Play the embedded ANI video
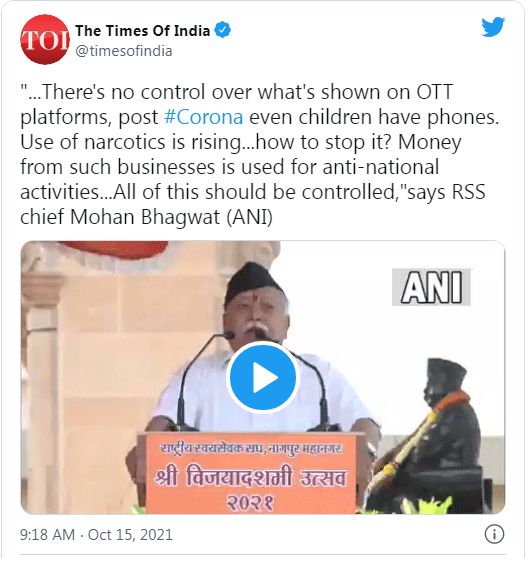 pyautogui.click(x=263, y=377)
